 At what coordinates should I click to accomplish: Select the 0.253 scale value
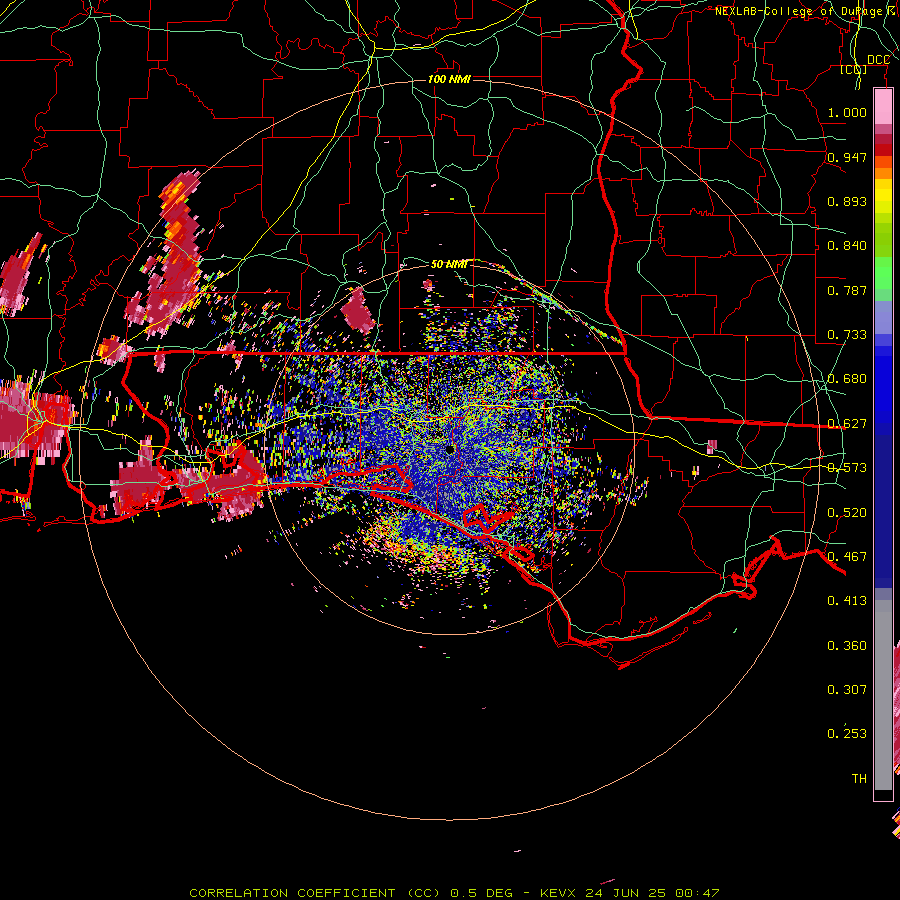[x=847, y=734]
